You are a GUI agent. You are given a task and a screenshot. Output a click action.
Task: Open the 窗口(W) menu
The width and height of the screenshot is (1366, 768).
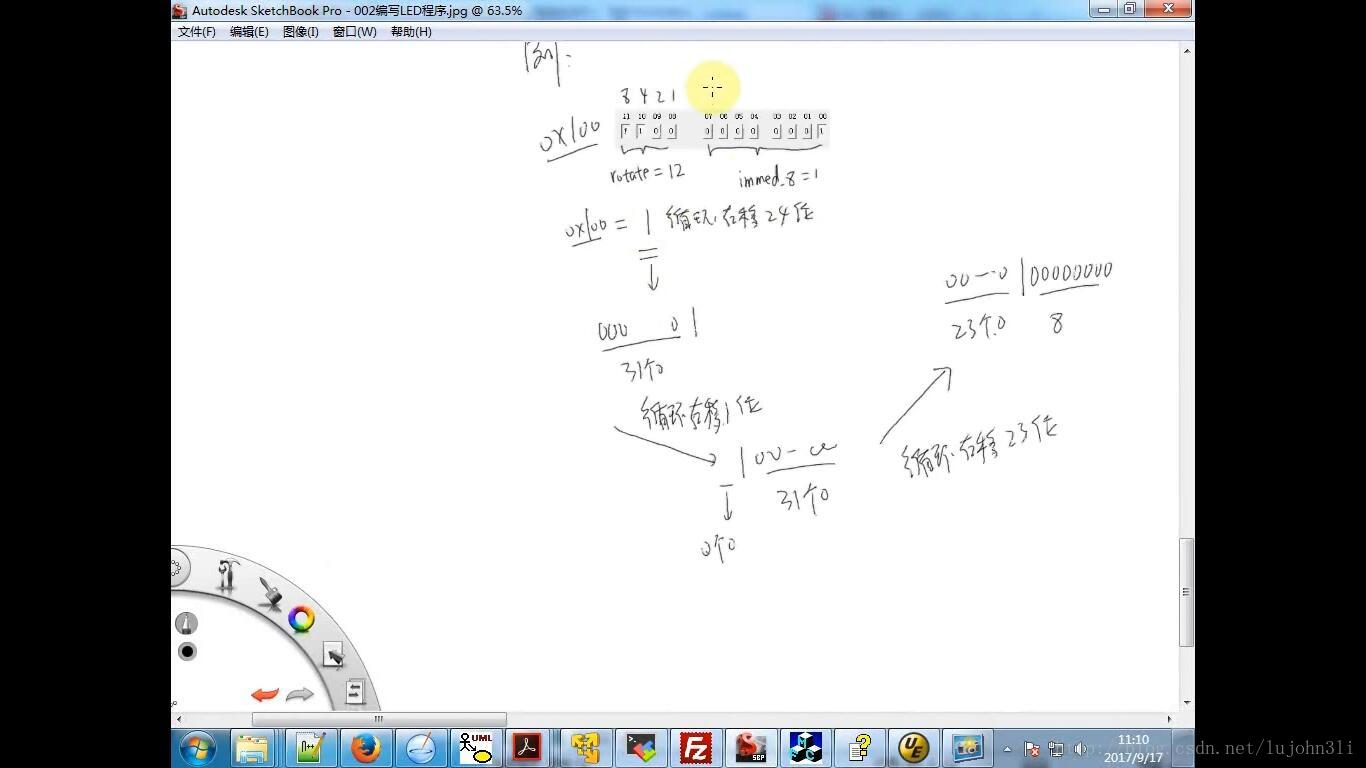coord(354,32)
